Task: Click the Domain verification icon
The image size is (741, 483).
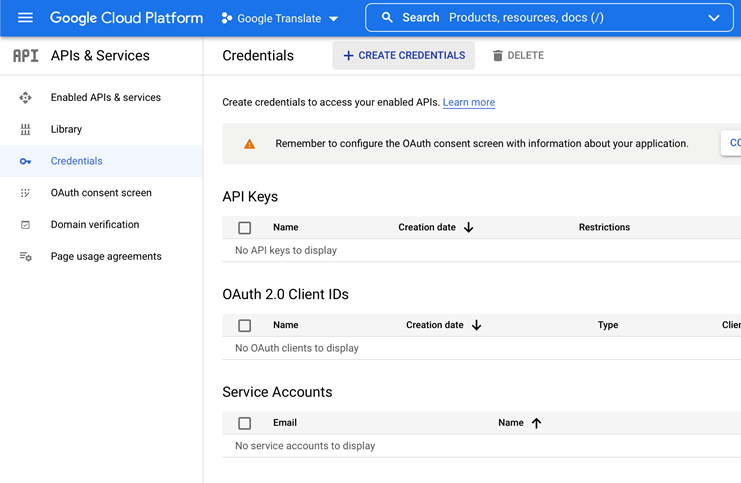Action: point(25,225)
